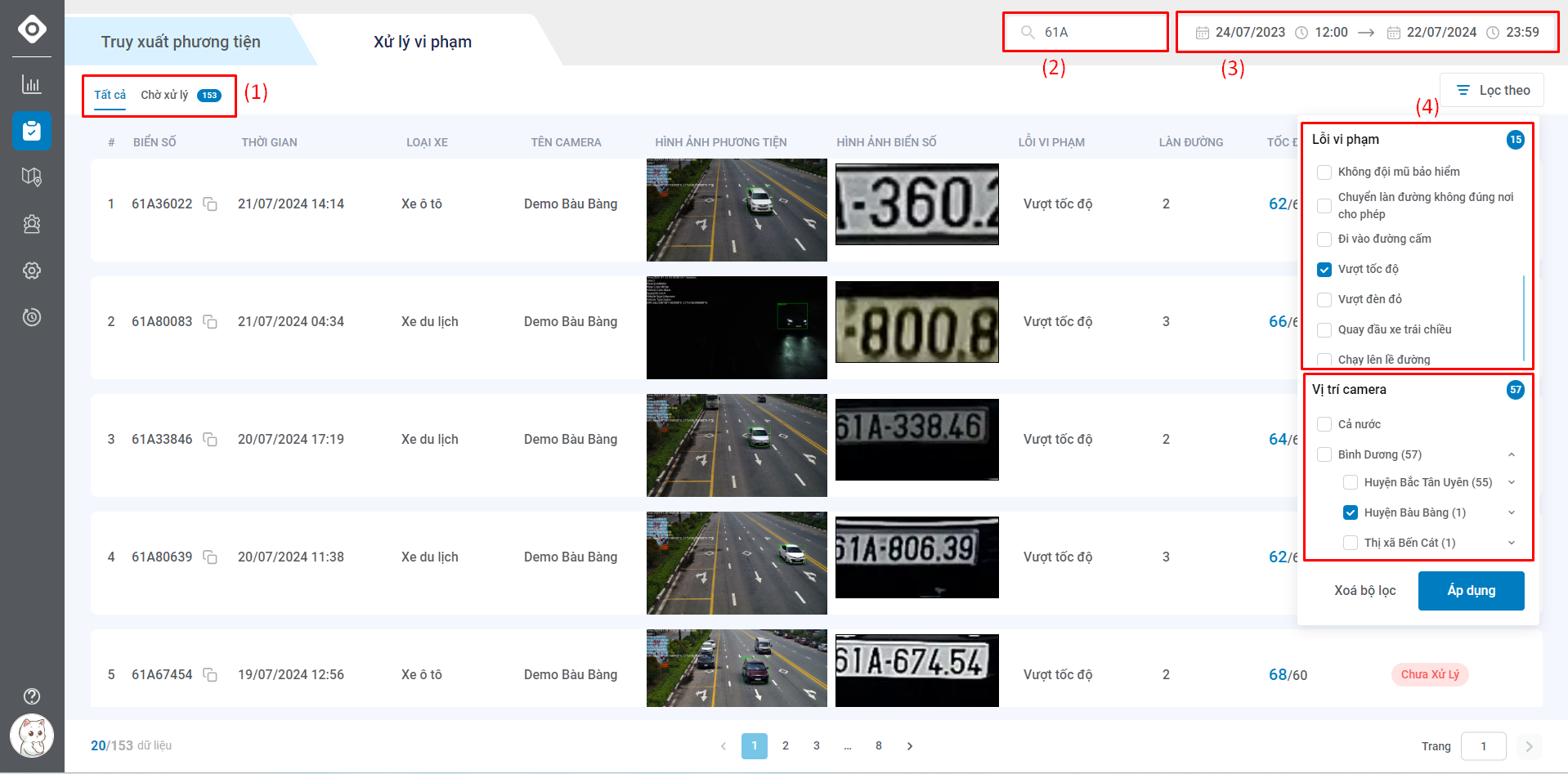
Task: Select the Tất cả tab
Action: point(110,95)
